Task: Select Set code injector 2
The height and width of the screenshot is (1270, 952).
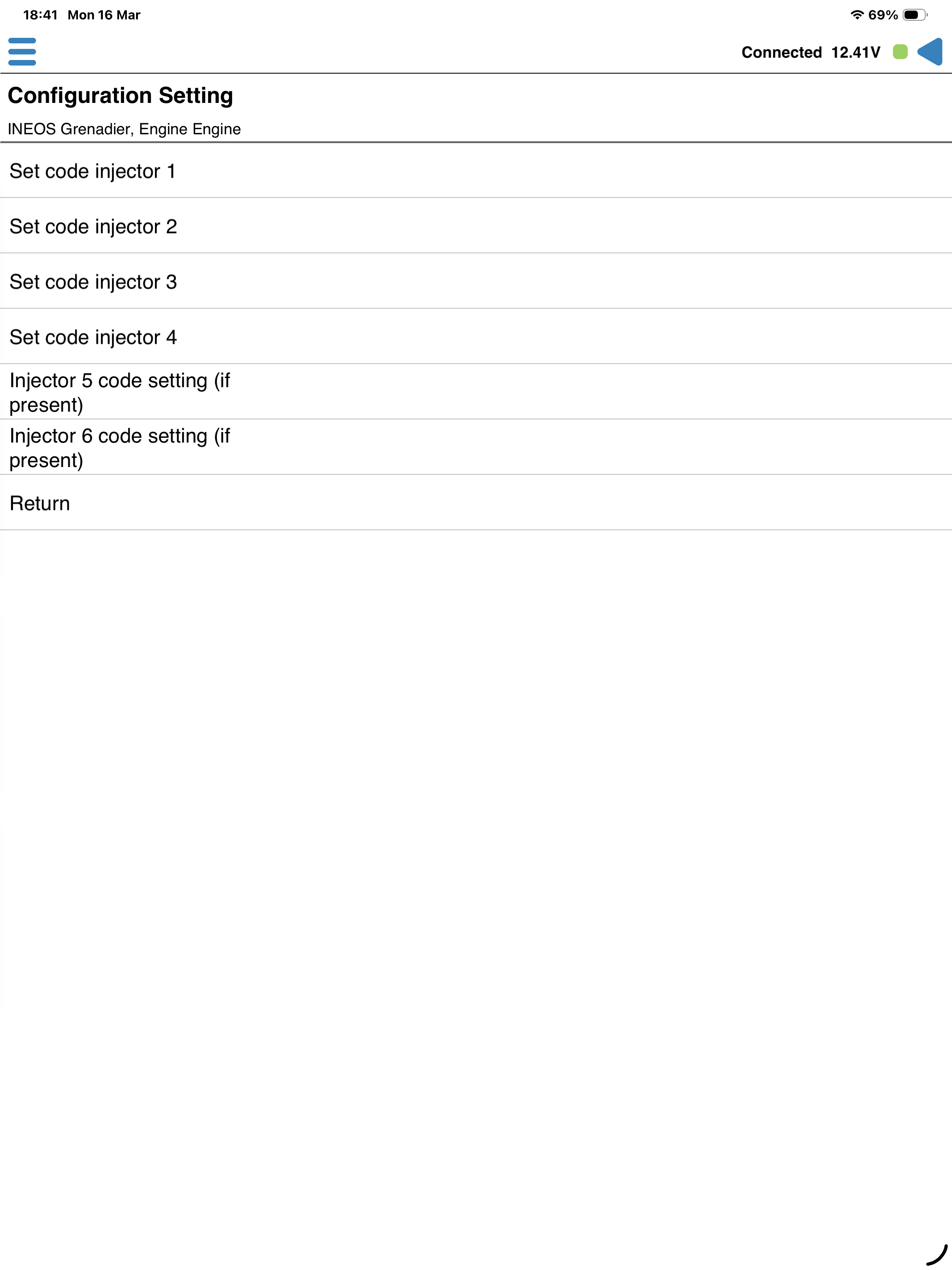Action: (93, 226)
